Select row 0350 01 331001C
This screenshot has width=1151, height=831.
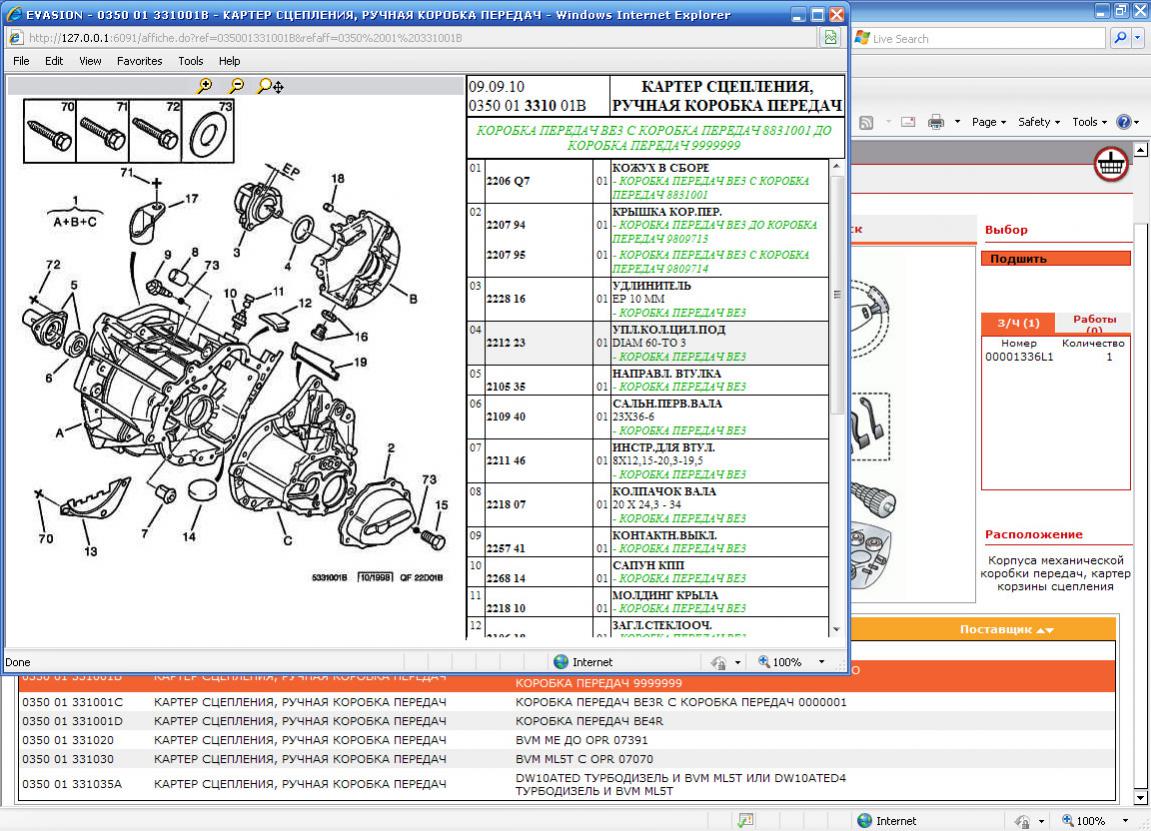click(566, 702)
